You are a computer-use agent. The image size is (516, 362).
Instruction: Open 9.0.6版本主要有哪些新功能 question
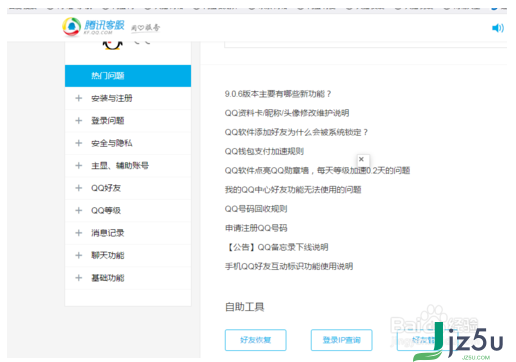[x=278, y=94]
